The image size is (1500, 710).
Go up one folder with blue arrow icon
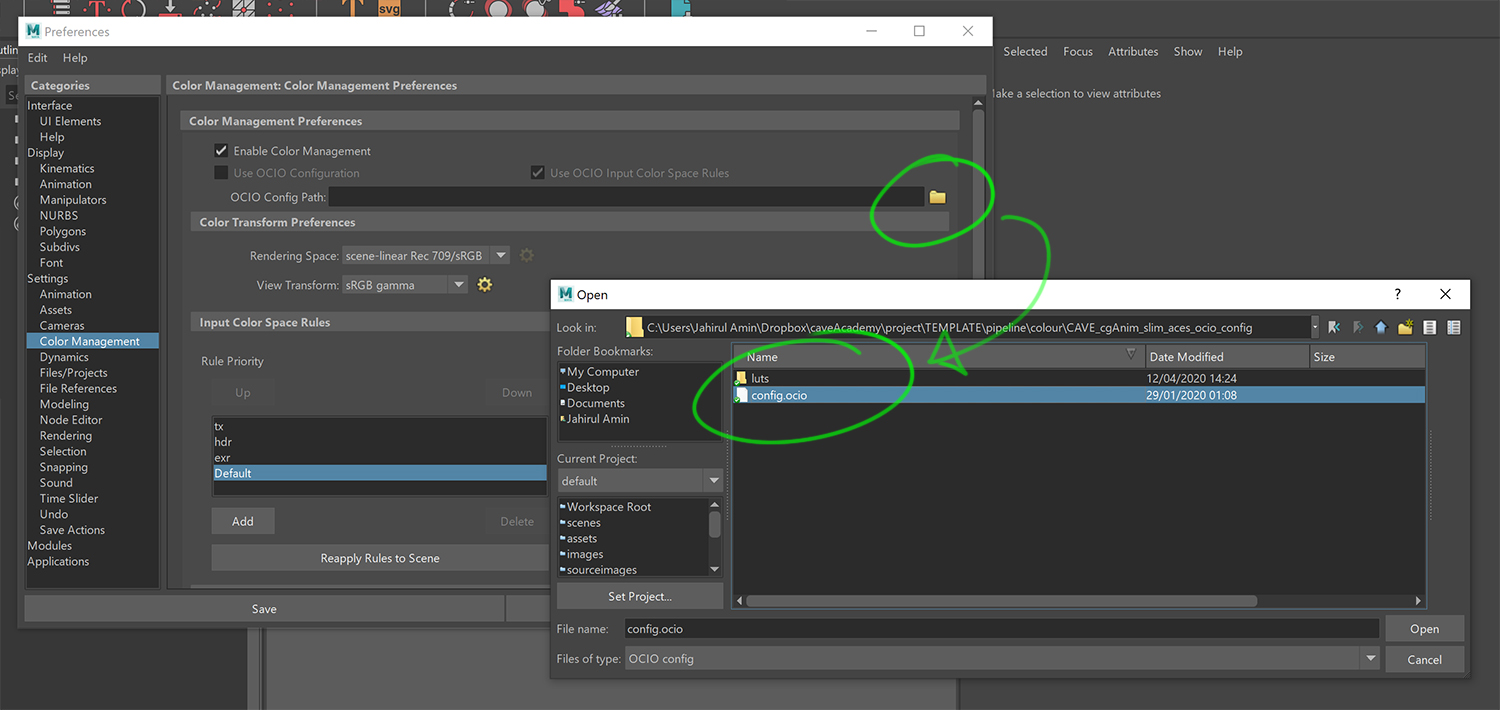1381,327
